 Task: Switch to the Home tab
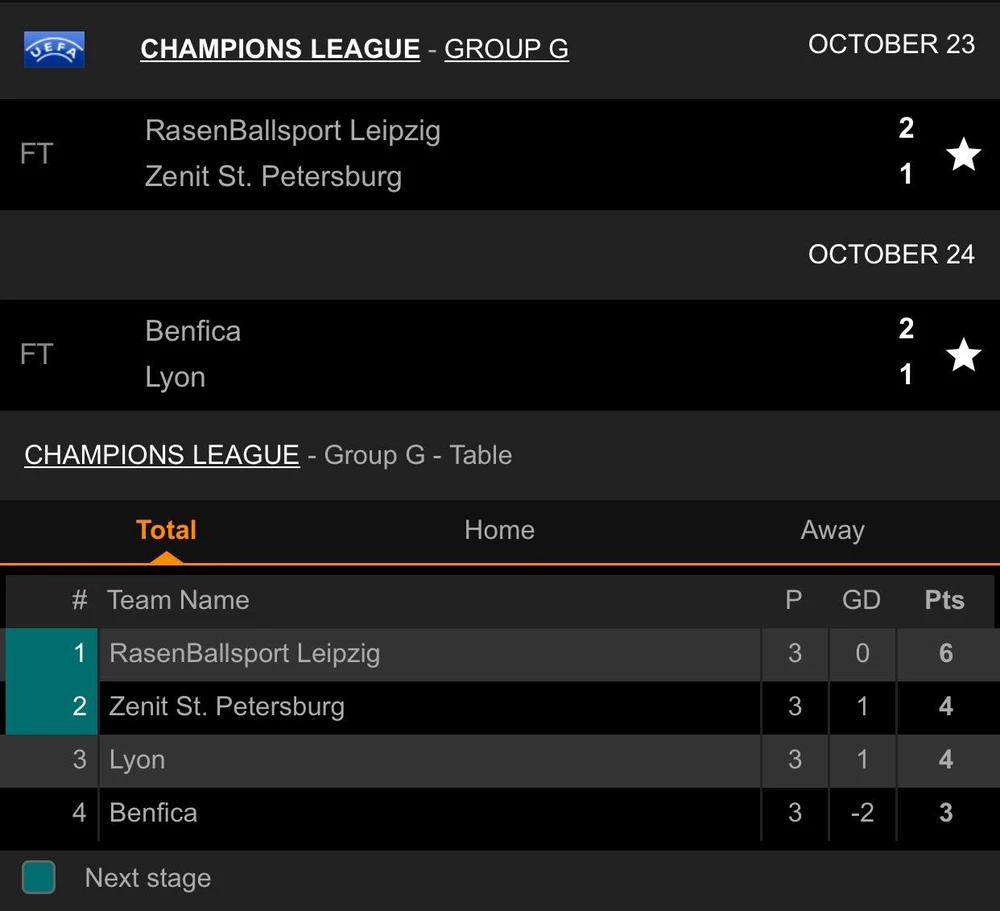[x=499, y=530]
